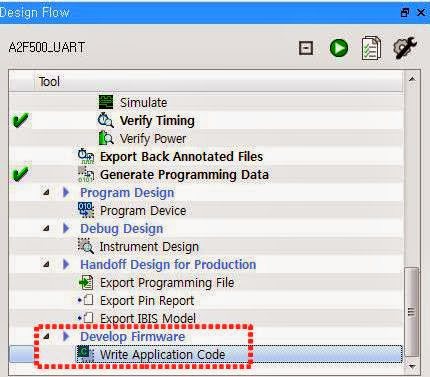This screenshot has height=377, width=430.
Task: Select Export IBIS Model item
Action: (x=148, y=318)
